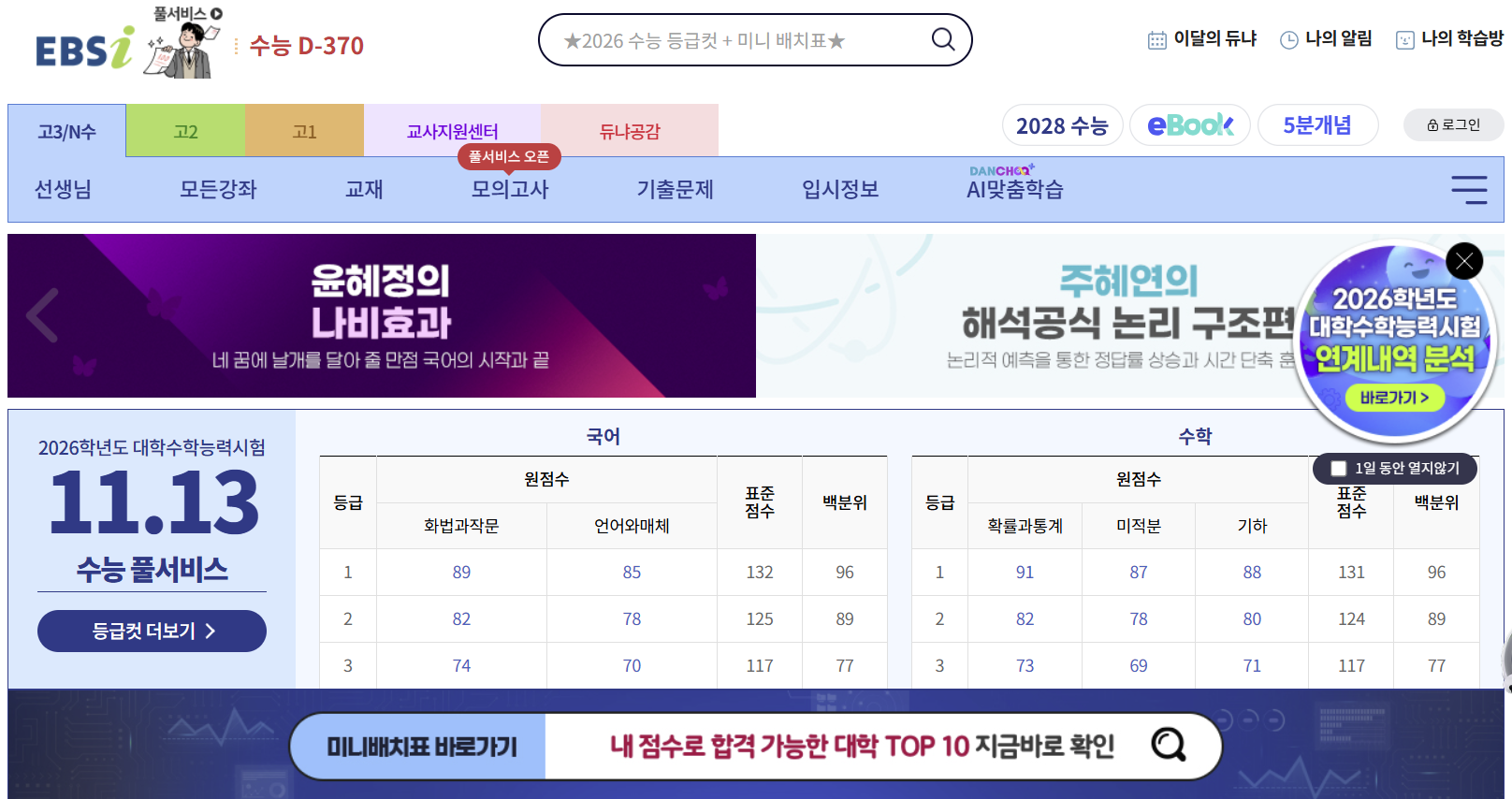Viewport: 1512px width, 799px height.
Task: Click the 11.13 date text
Action: pyautogui.click(x=153, y=502)
